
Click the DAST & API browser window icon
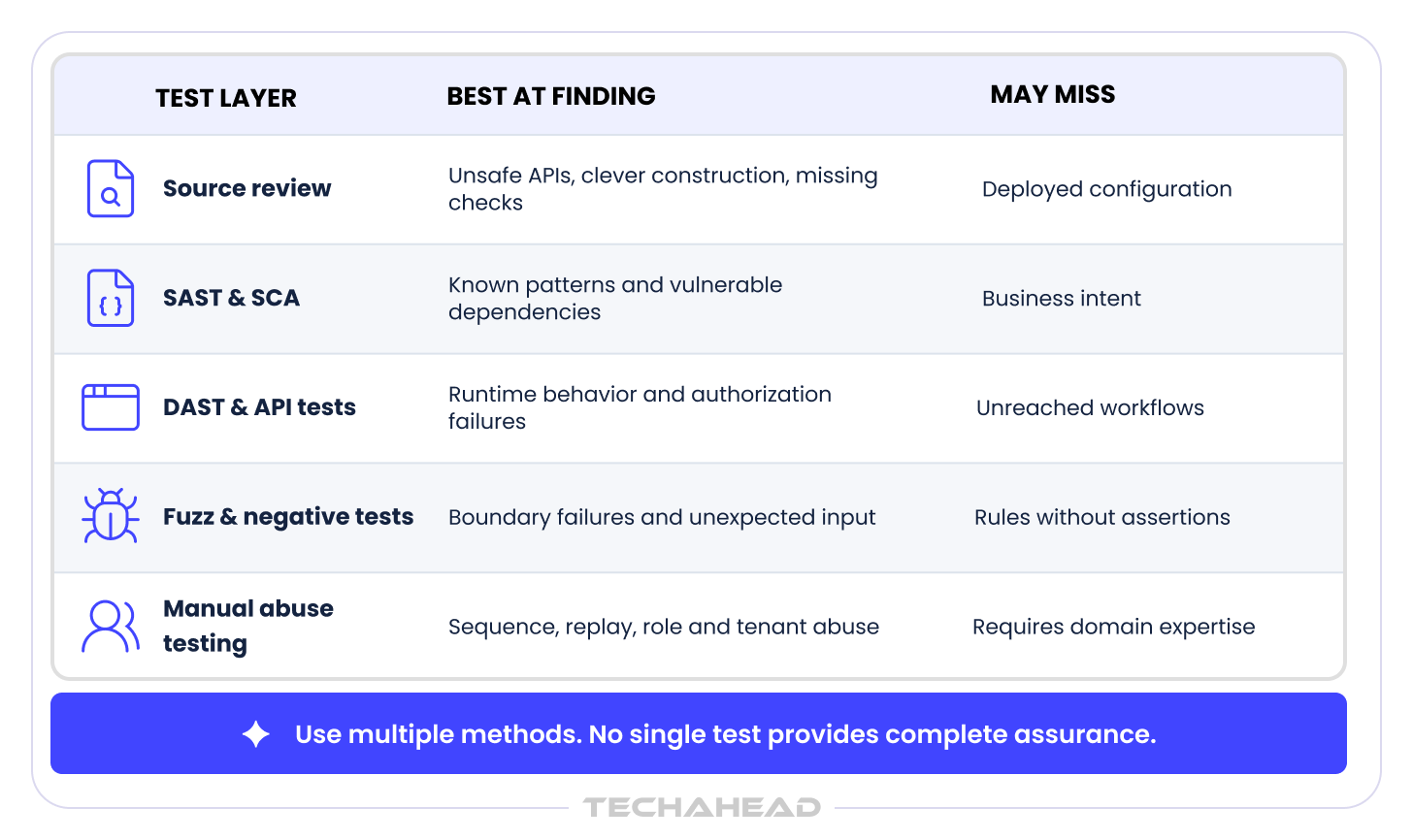[111, 407]
